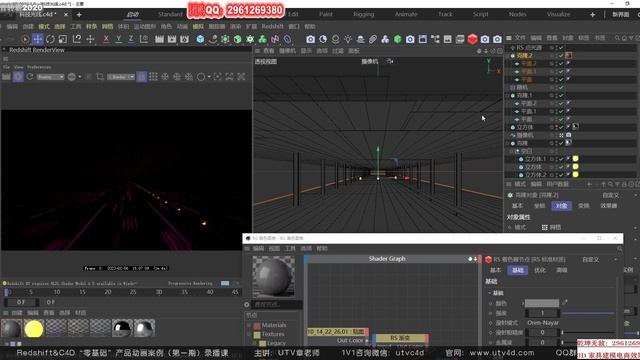The image size is (640, 360).
Task: Click search icon in Object Manager header
Action: pyautogui.click(x=617, y=38)
